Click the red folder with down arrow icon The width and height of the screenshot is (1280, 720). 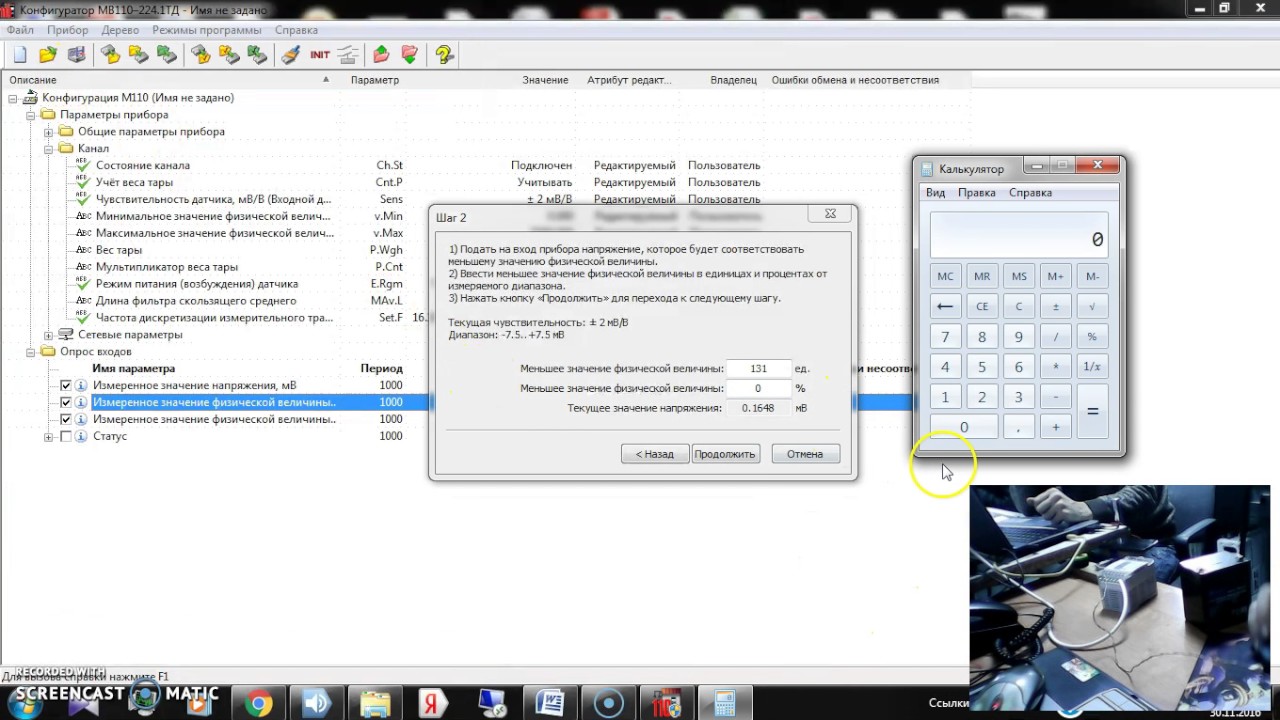pyautogui.click(x=409, y=55)
